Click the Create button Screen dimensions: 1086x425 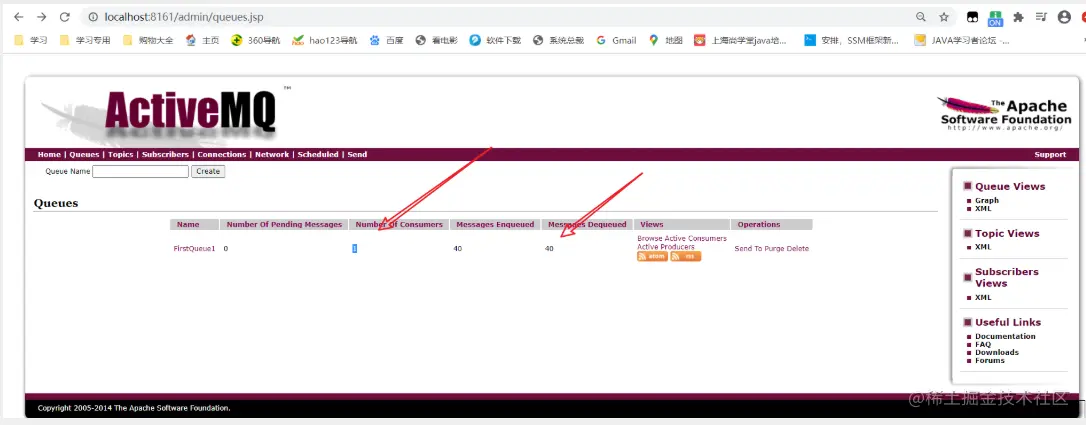coord(208,171)
